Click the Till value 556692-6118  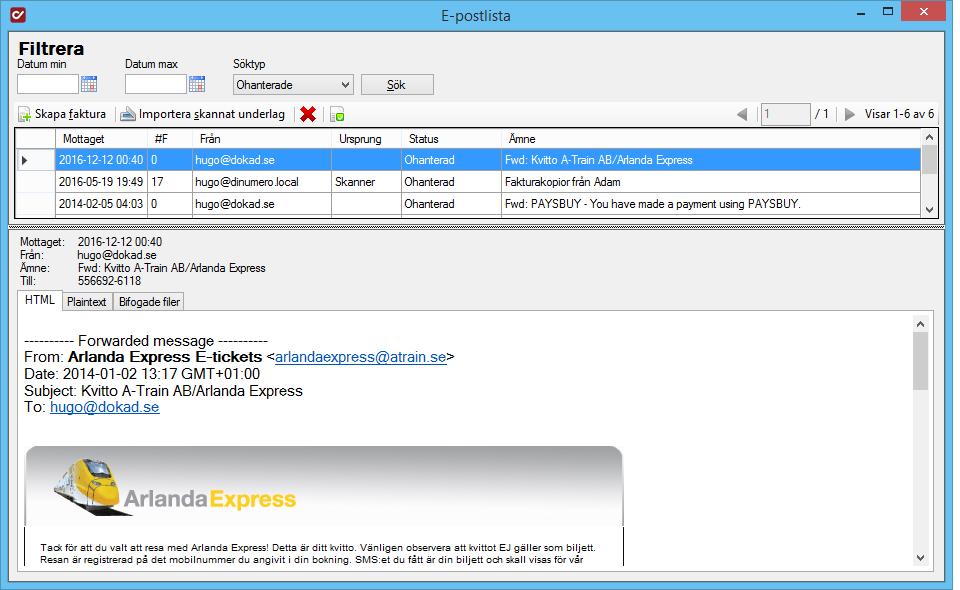tap(109, 281)
